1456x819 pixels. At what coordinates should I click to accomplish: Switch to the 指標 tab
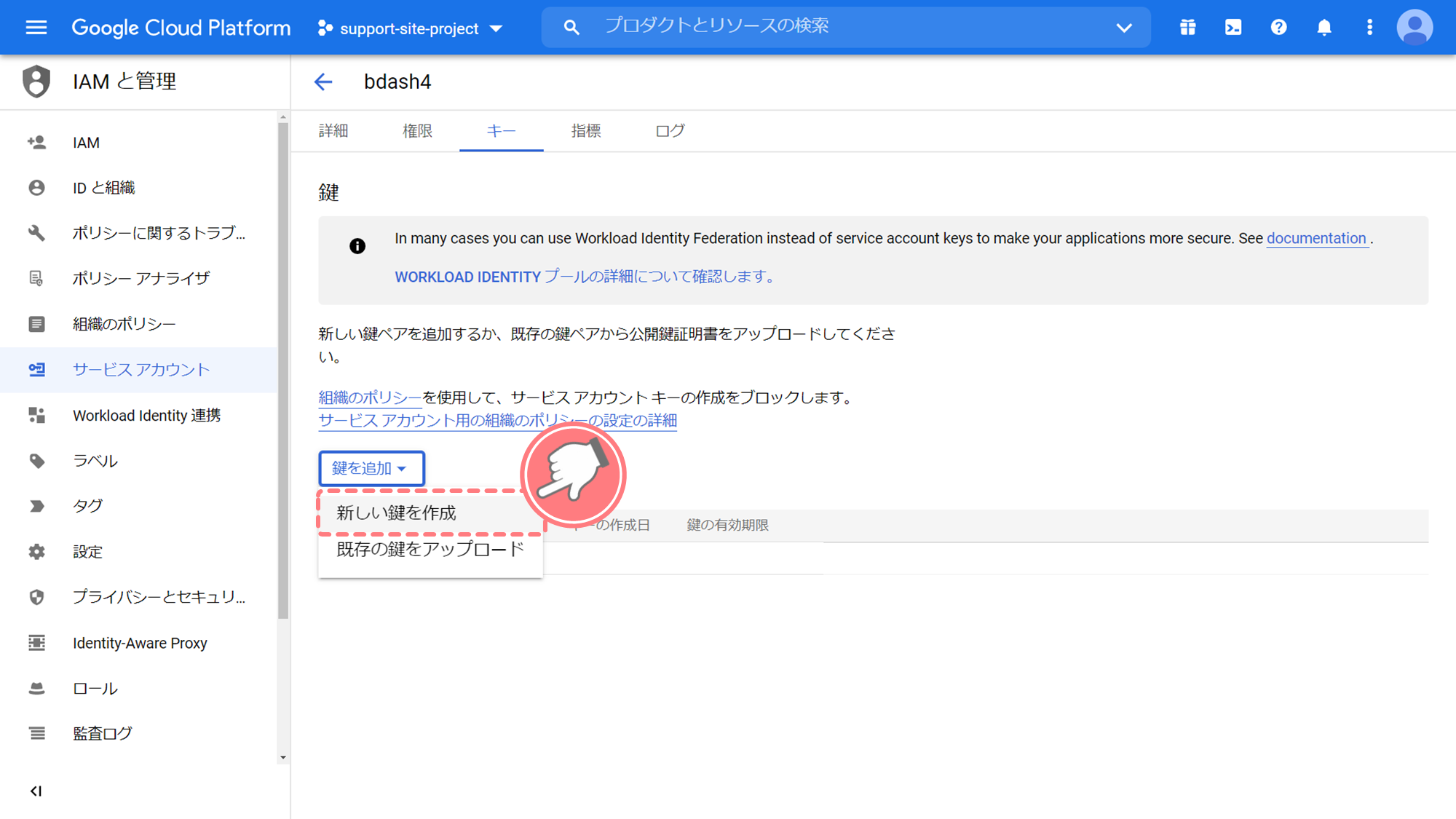585,131
